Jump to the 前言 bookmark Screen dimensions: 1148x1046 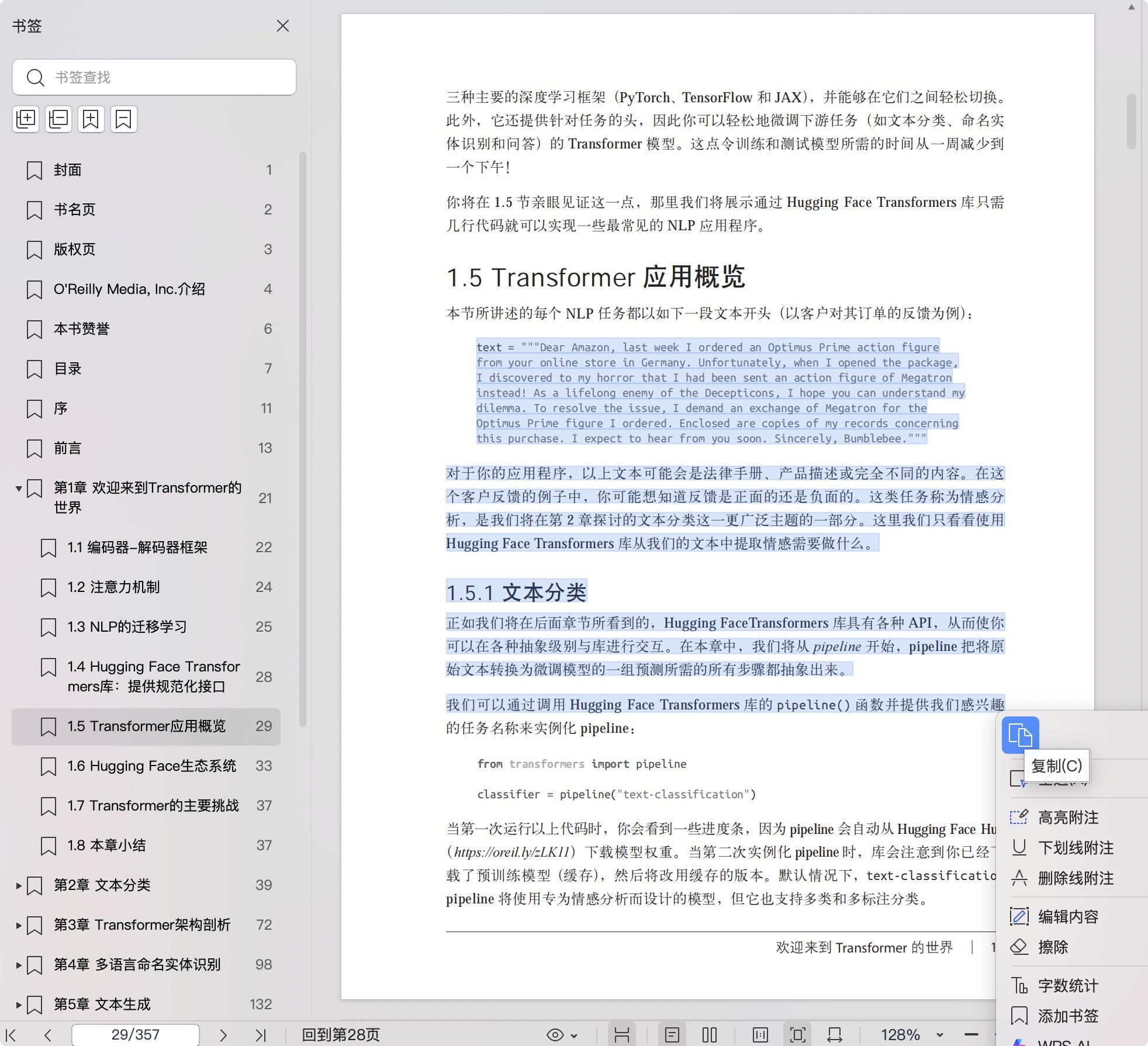[146, 448]
